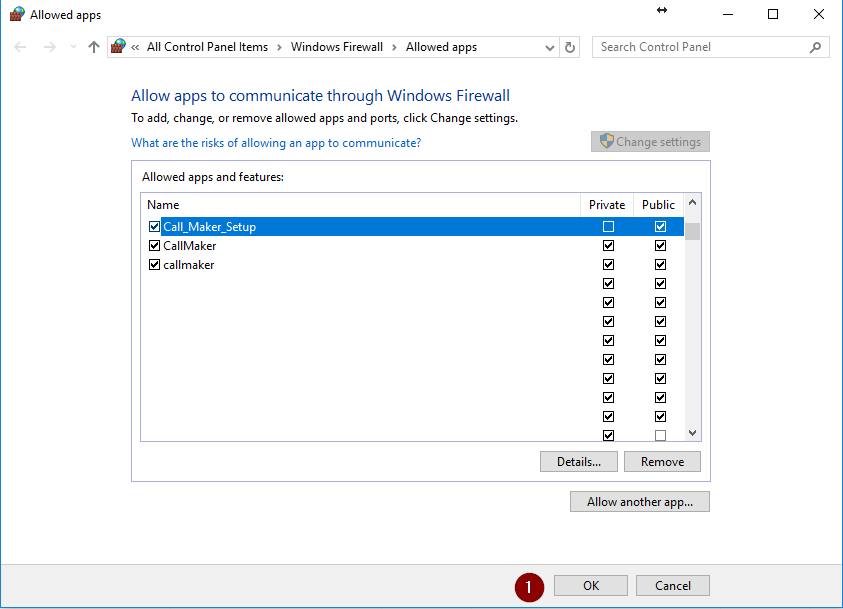Click the Back navigation arrow
This screenshot has width=843, height=609.
(20, 47)
